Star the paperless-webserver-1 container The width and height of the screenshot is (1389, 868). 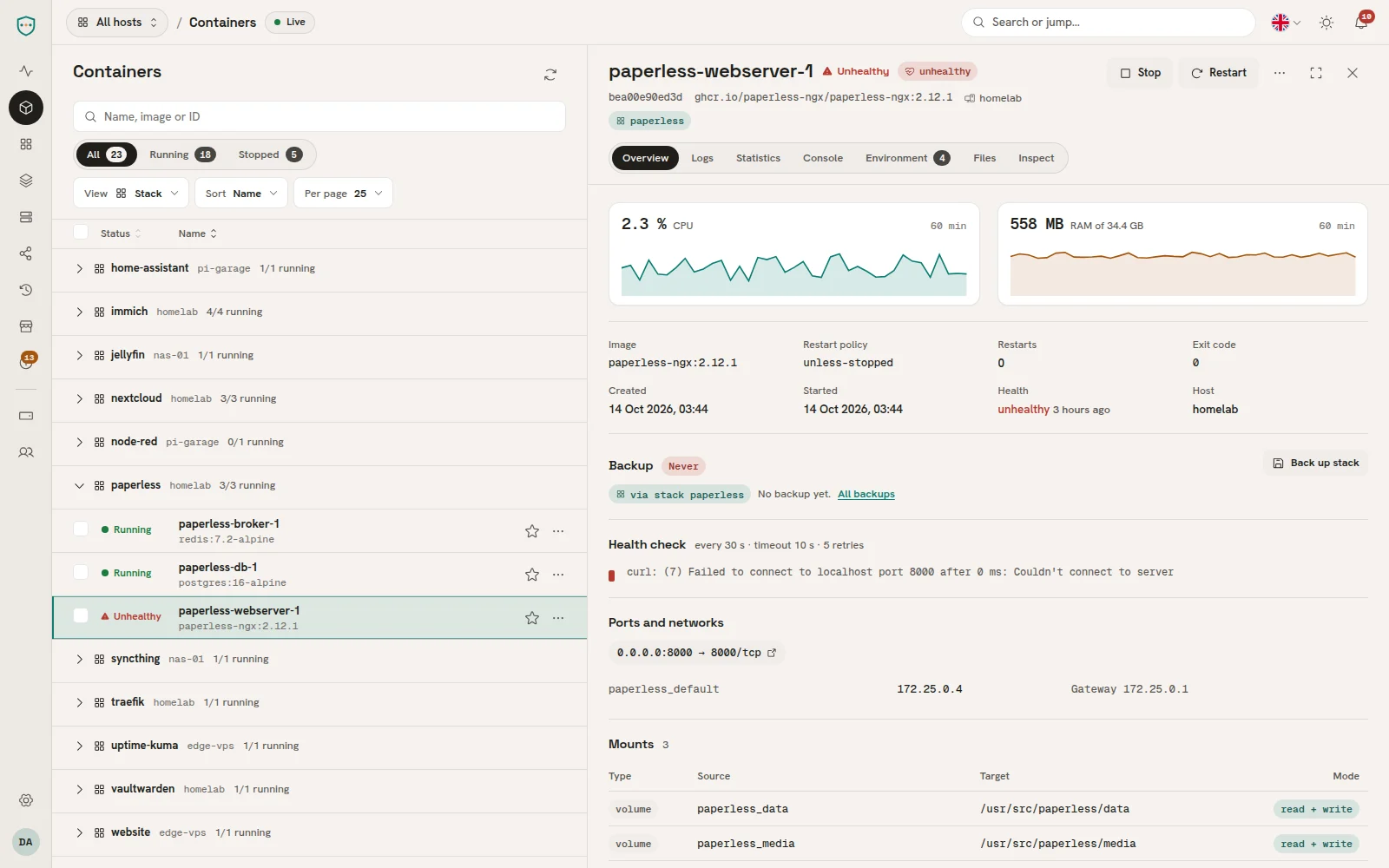pyautogui.click(x=532, y=618)
